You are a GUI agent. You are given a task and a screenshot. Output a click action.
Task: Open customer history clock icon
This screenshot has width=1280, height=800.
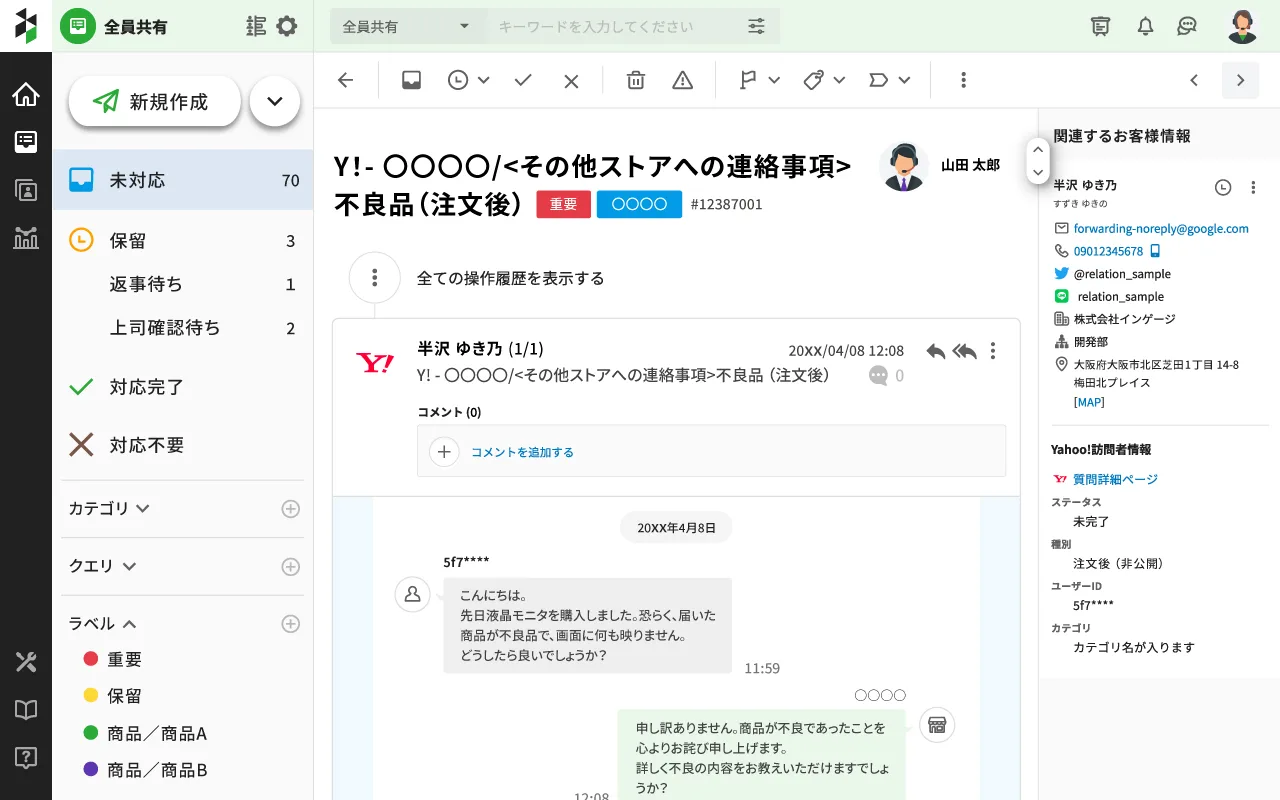1223,187
